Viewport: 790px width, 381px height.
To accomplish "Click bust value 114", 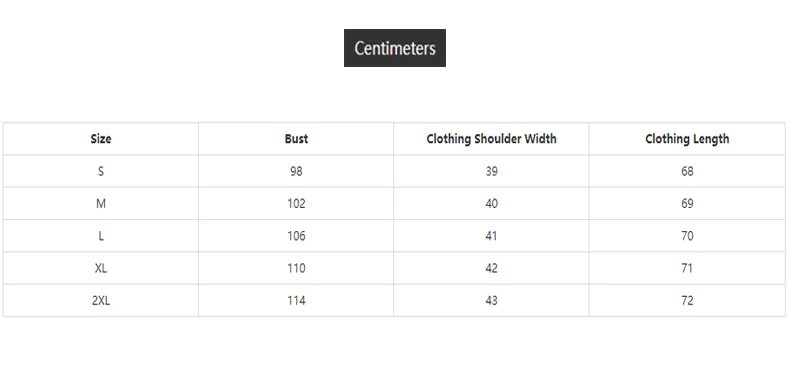I will point(296,300).
